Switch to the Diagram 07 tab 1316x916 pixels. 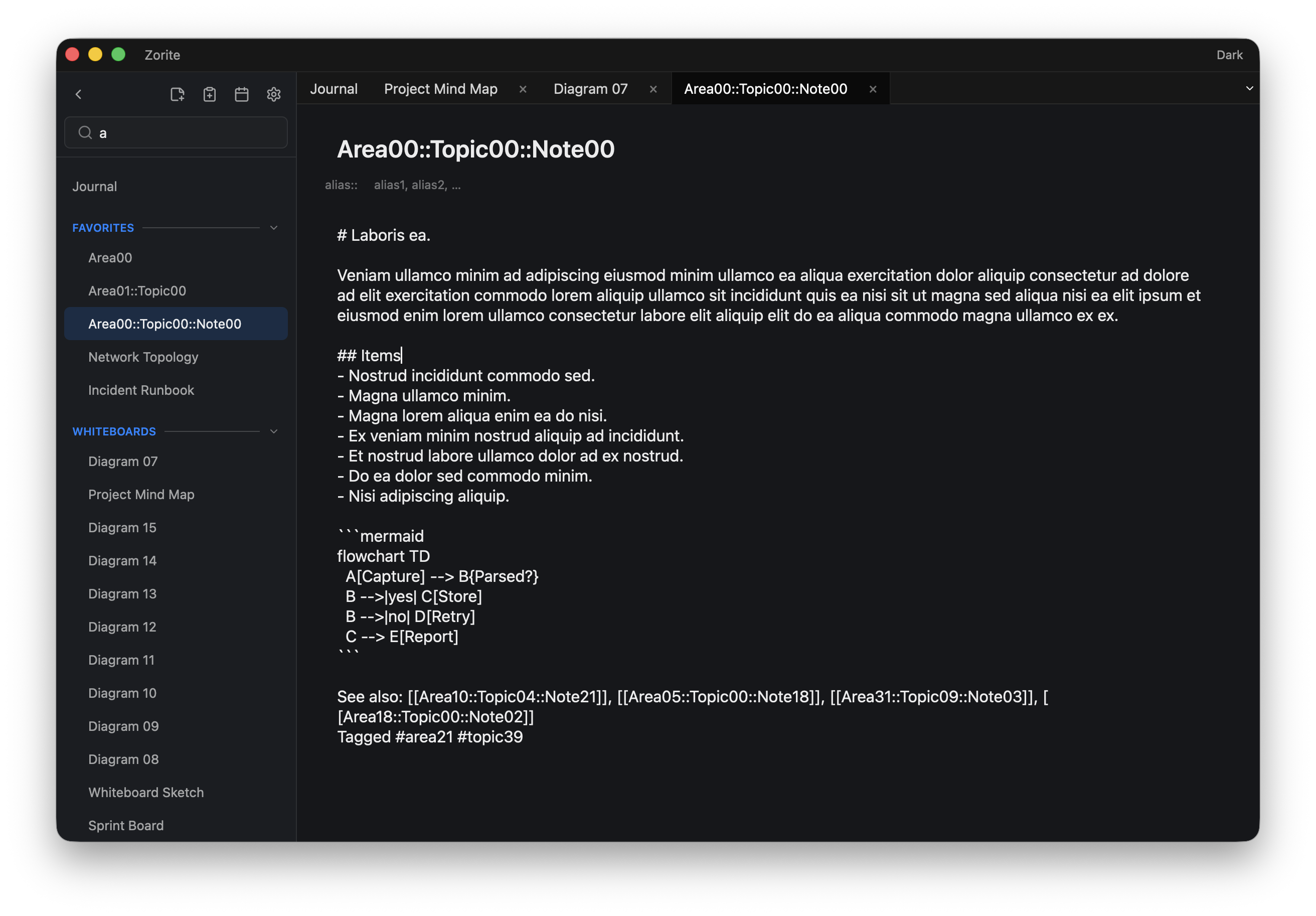pyautogui.click(x=590, y=89)
